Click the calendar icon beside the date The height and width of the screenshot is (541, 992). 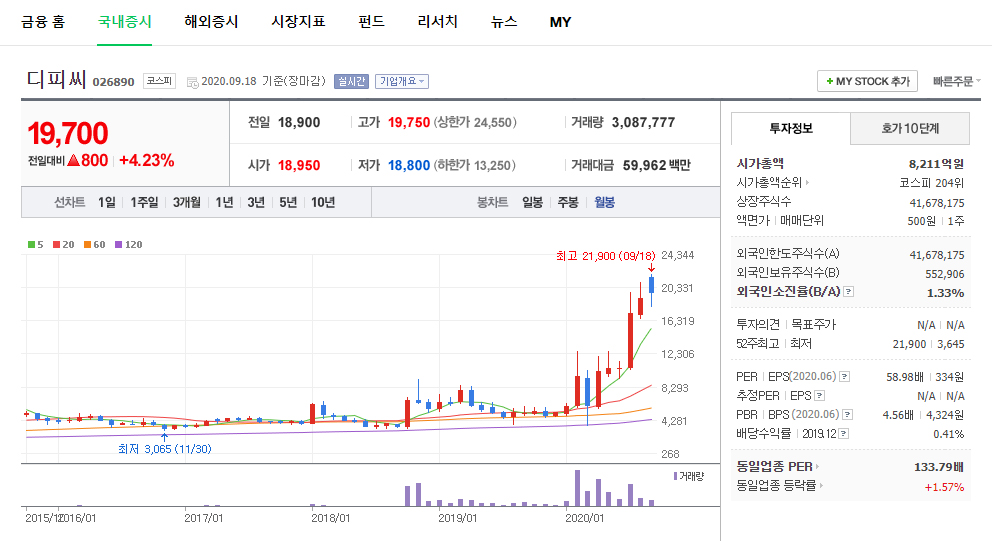tap(192, 82)
